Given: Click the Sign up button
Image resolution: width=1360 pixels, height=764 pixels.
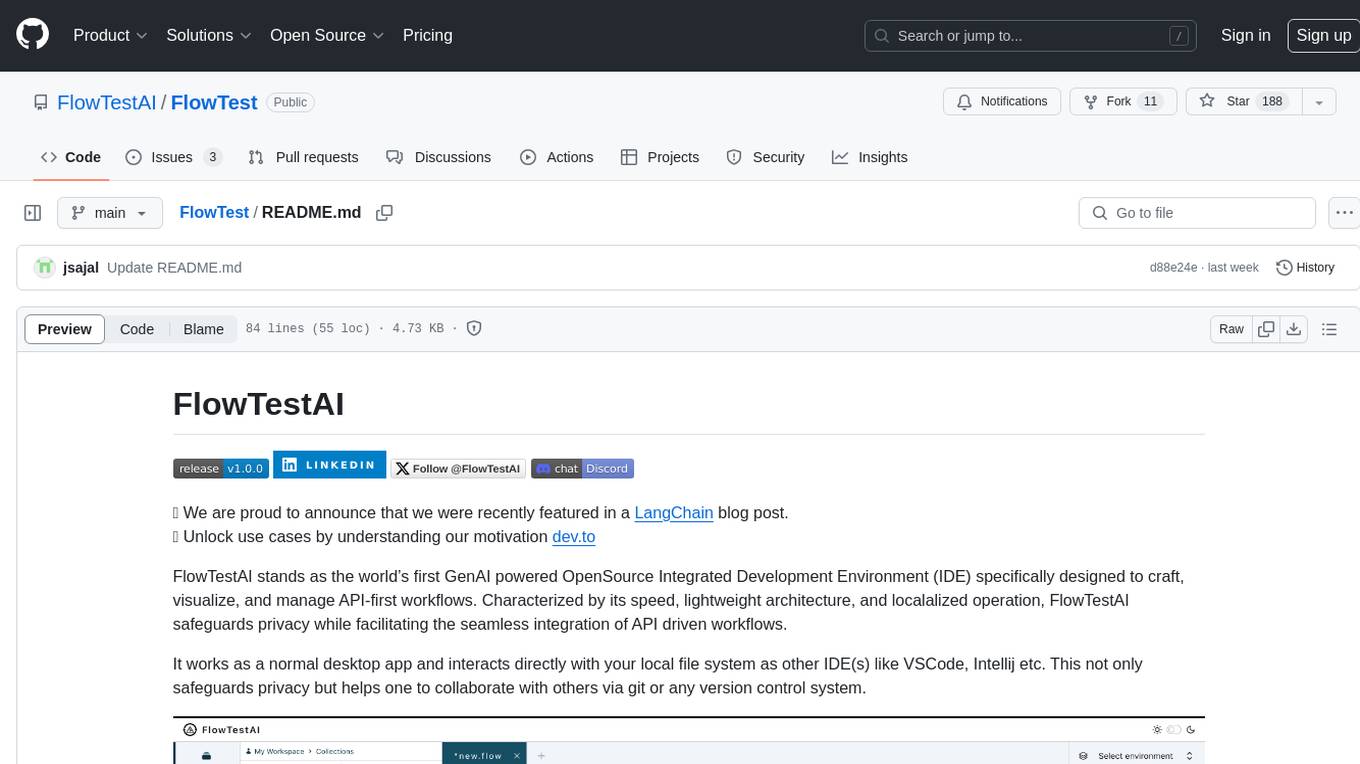Looking at the screenshot, I should pos(1323,35).
